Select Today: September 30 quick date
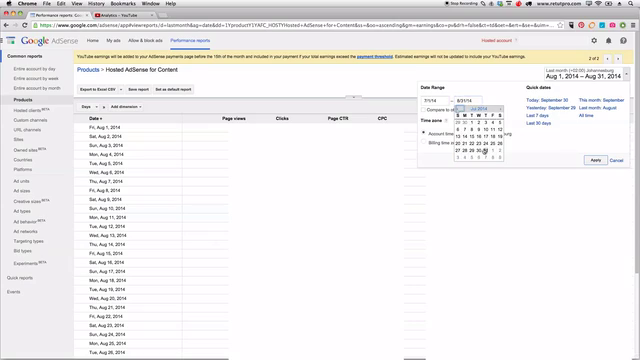The height and width of the screenshot is (360, 640). click(x=547, y=100)
